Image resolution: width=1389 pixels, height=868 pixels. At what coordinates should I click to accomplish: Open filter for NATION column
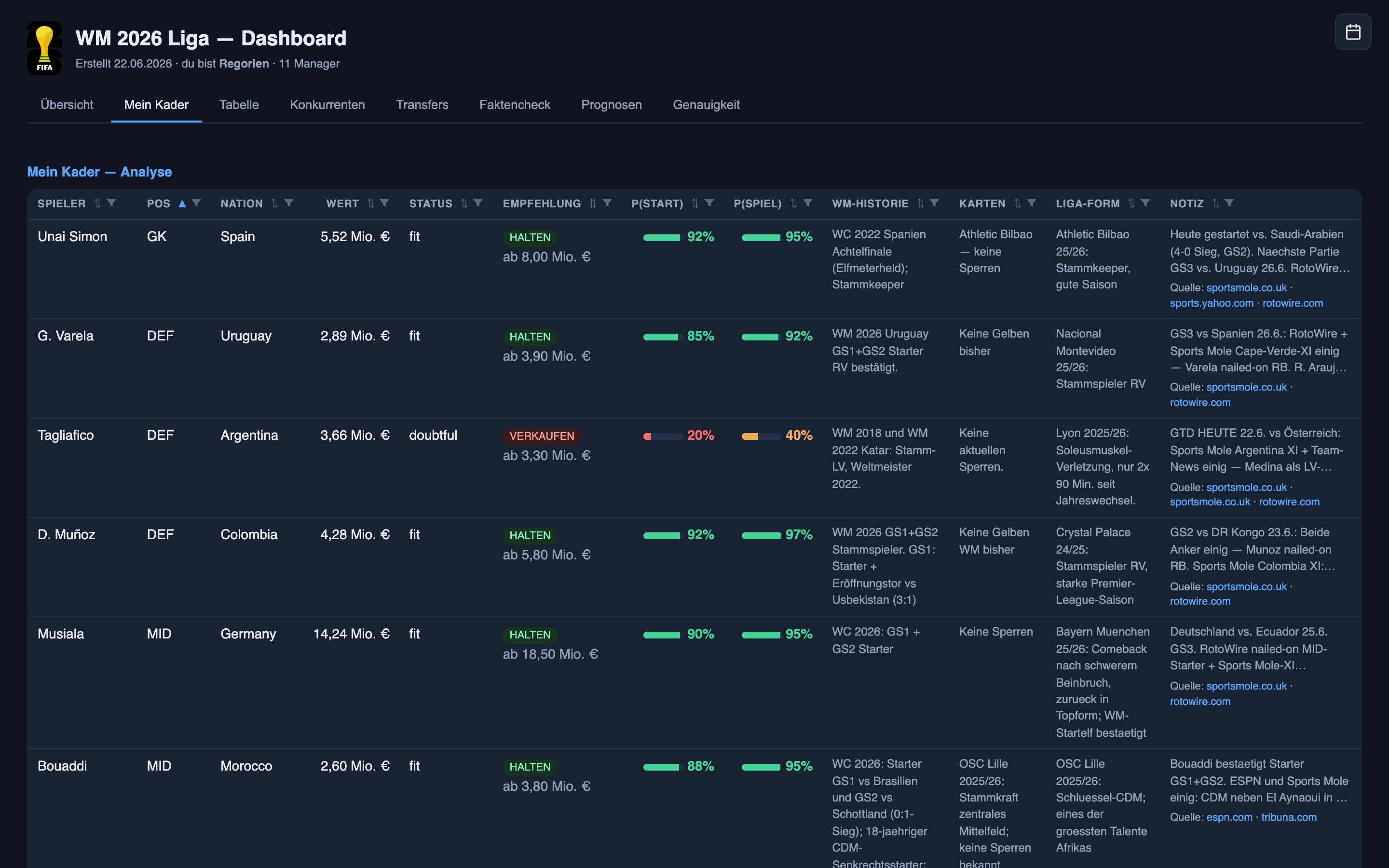(289, 203)
